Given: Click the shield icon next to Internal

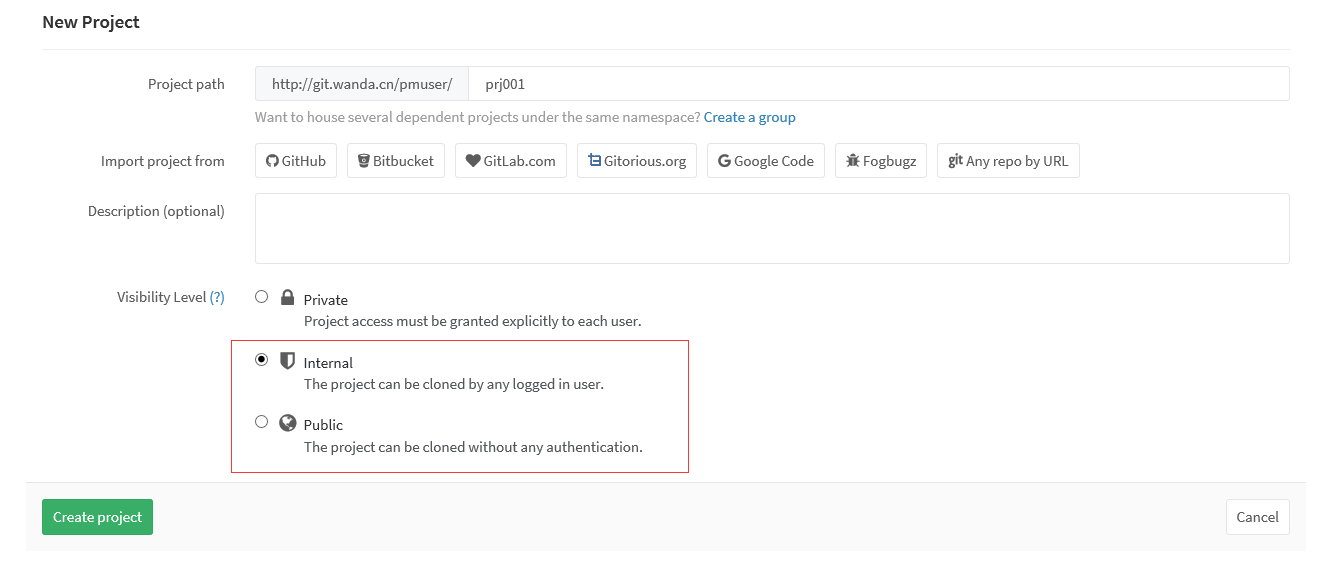Looking at the screenshot, I should pos(287,359).
